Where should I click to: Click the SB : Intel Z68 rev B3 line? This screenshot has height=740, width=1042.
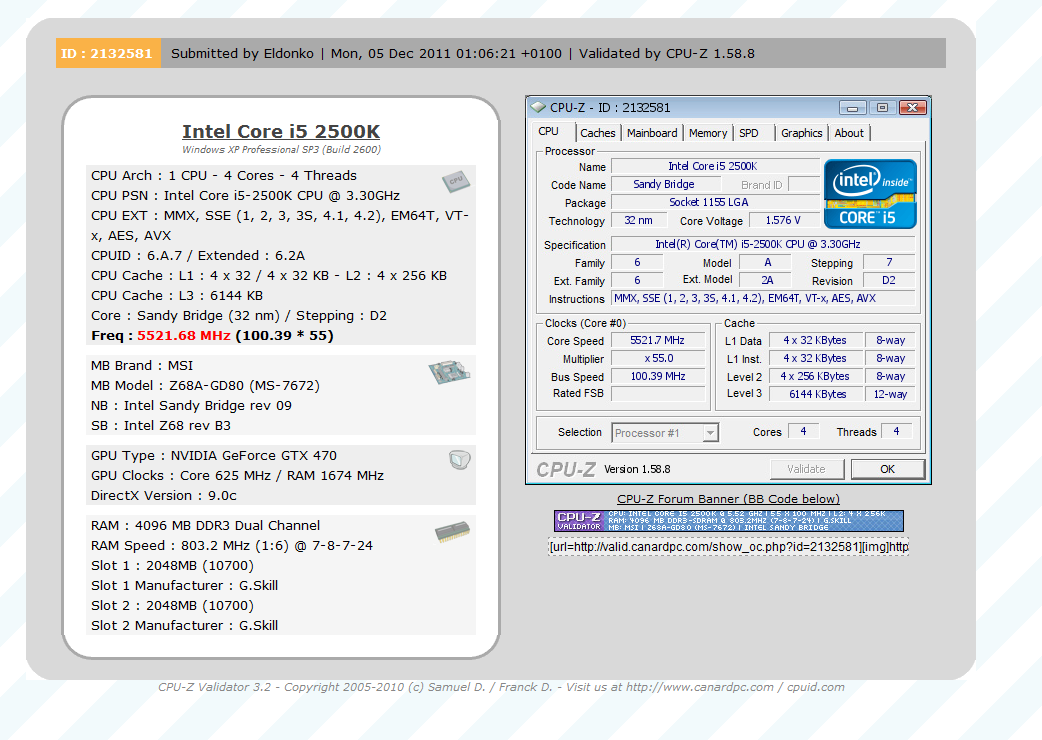161,425
